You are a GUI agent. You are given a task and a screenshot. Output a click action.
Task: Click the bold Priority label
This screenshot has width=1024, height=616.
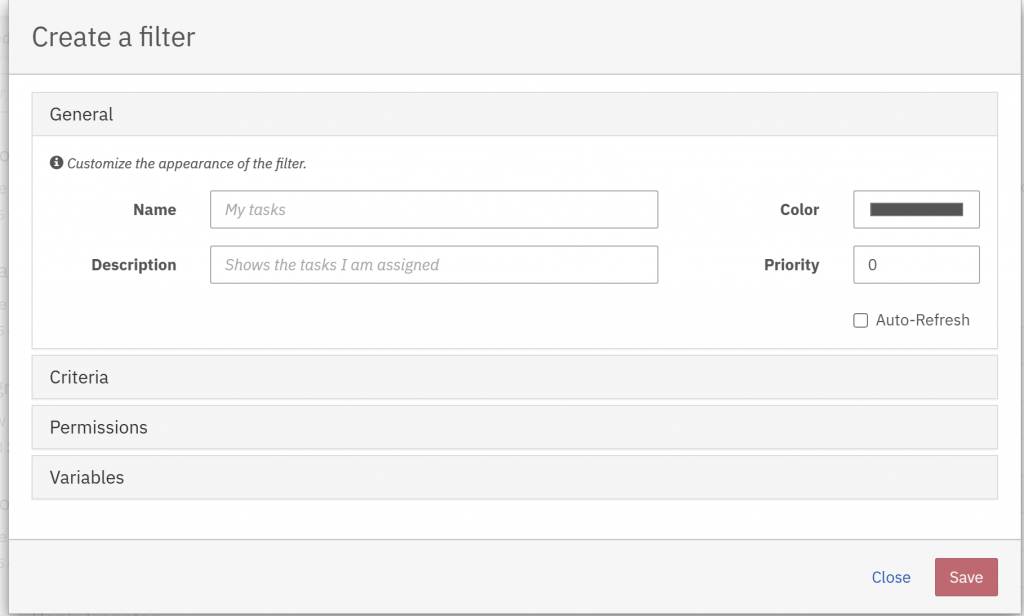(791, 265)
